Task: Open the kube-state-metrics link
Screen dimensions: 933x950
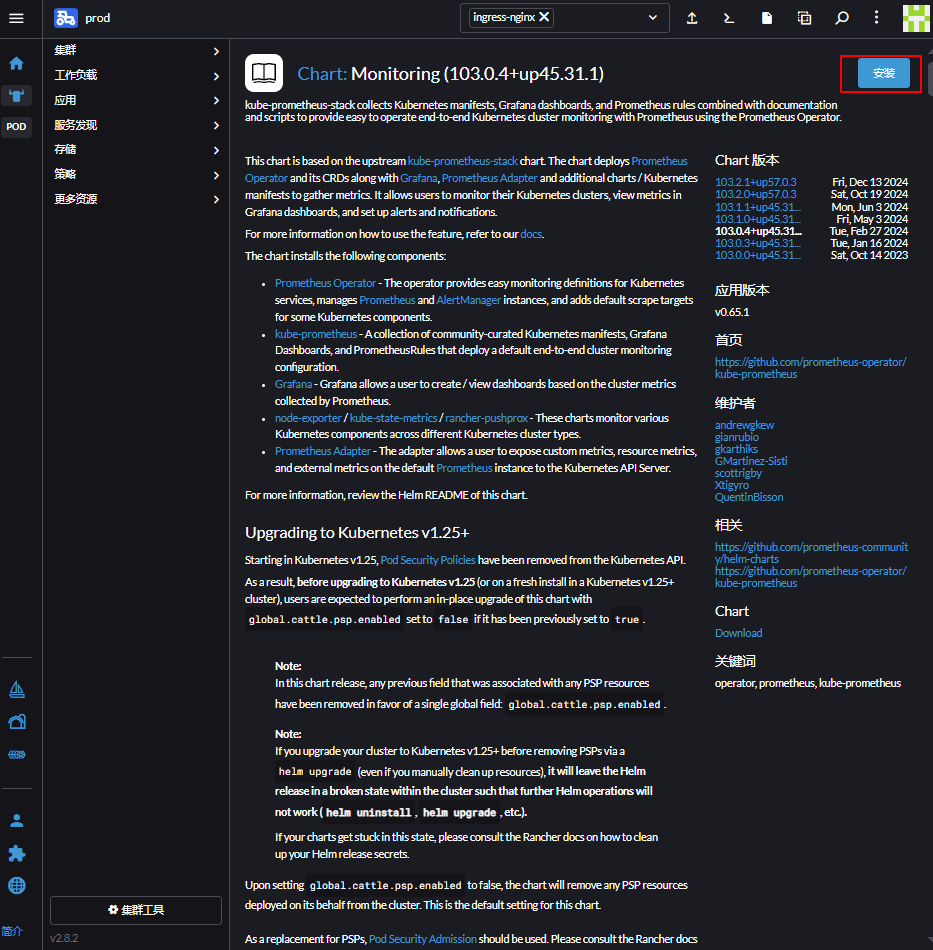Action: [393, 418]
